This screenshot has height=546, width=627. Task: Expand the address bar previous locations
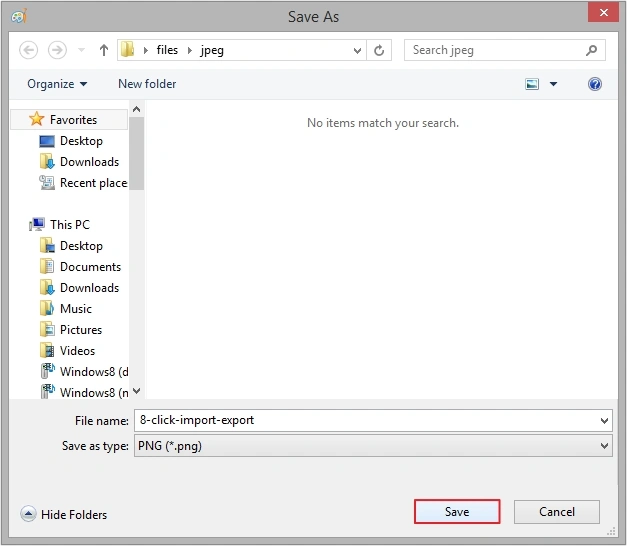tap(358, 50)
